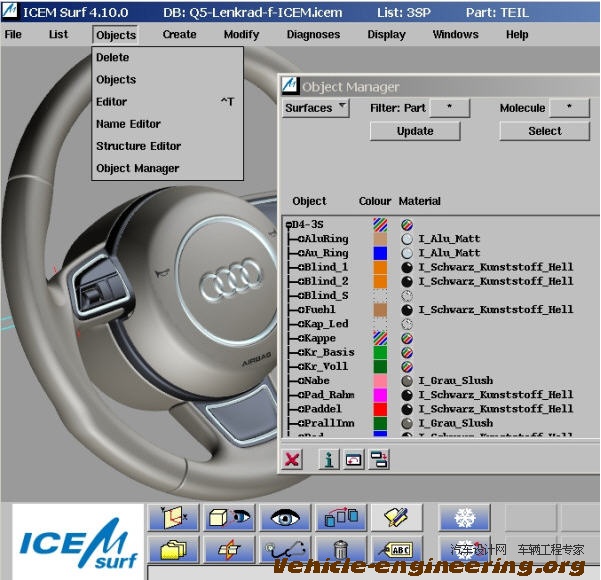Viewport: 601px width, 580px height.
Task: Click the black material sphere for Paddel
Action: (x=407, y=409)
